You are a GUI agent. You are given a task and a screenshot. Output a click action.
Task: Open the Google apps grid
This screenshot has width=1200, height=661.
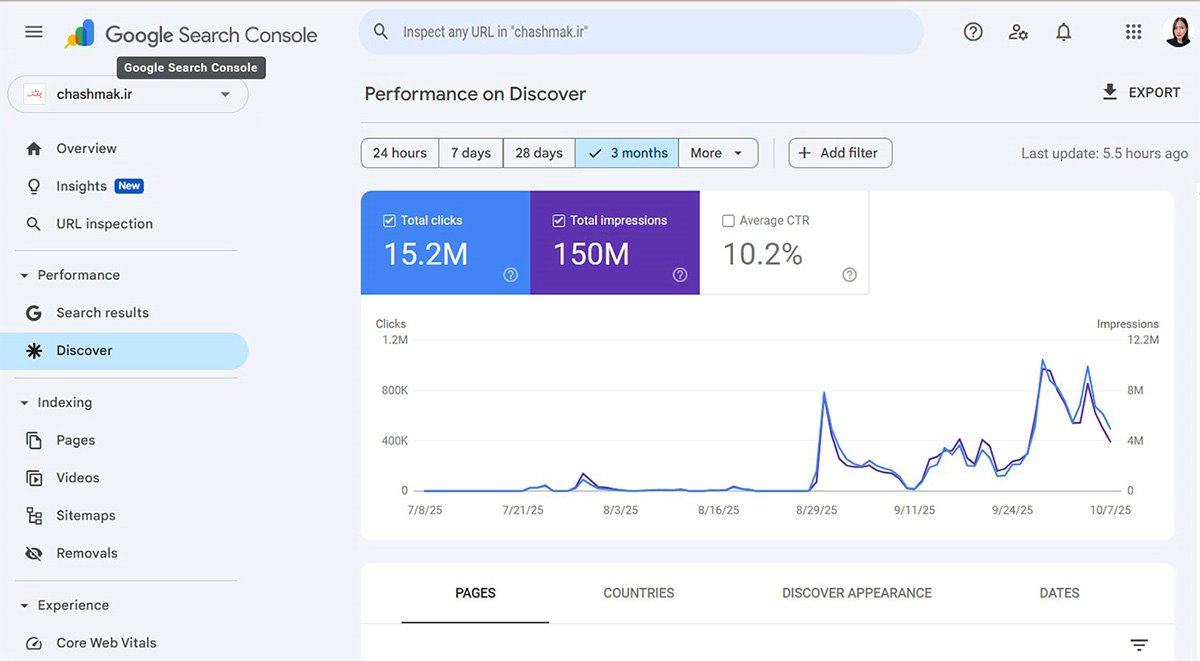pyautogui.click(x=1133, y=32)
